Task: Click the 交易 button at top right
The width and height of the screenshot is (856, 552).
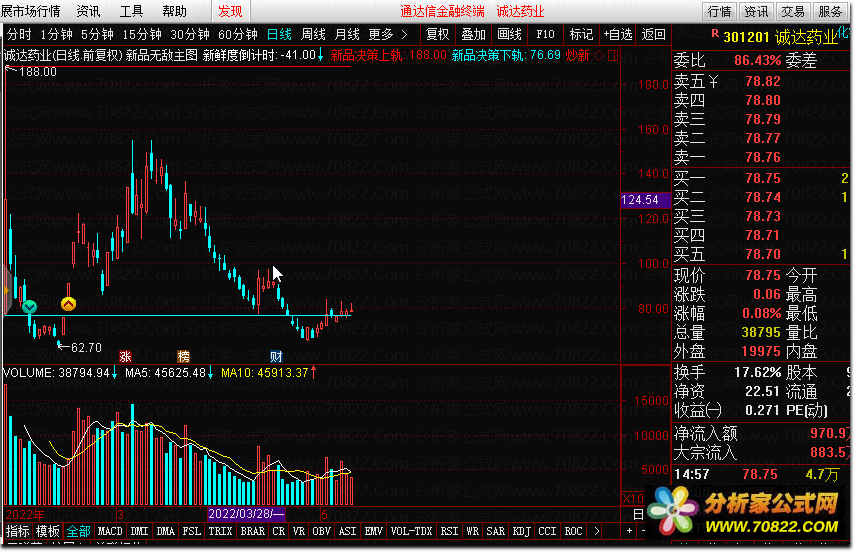Action: [793, 11]
